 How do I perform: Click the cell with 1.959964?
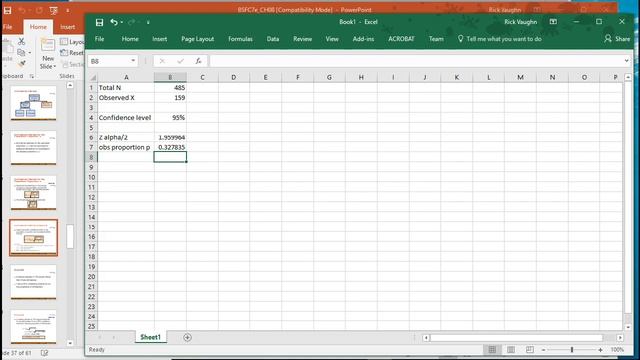coord(170,138)
